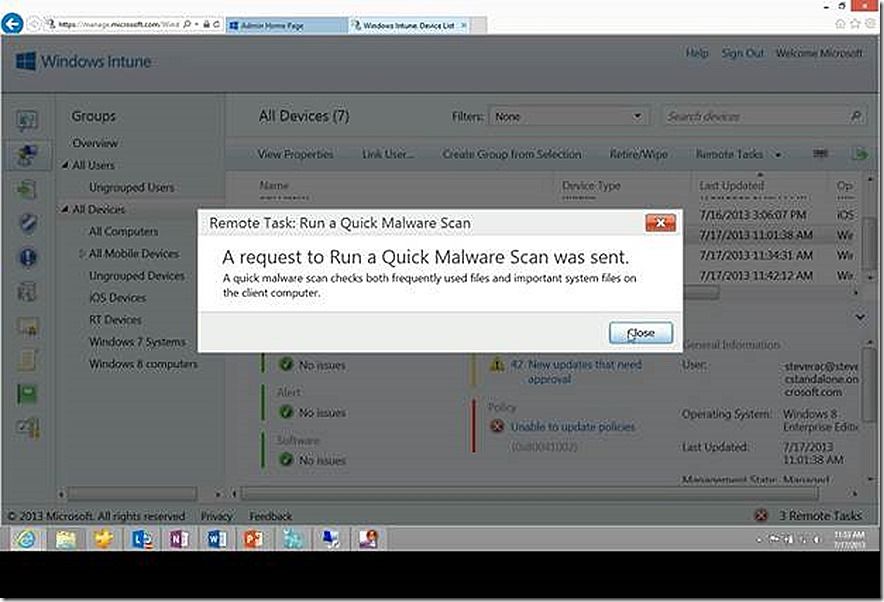Dismiss the dialog with the red X button
Viewport: 884px width, 602px height.
[660, 223]
